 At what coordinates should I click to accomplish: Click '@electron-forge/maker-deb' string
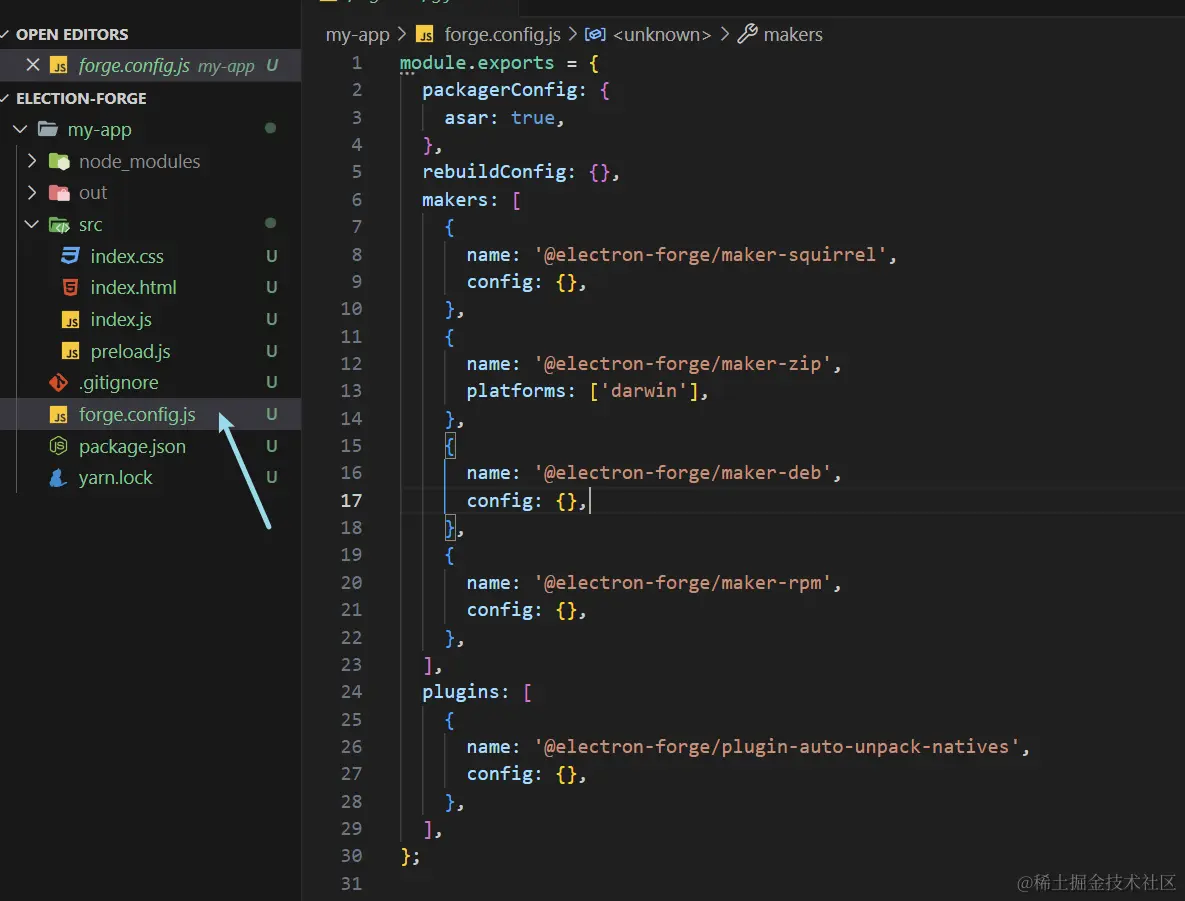[682, 473]
